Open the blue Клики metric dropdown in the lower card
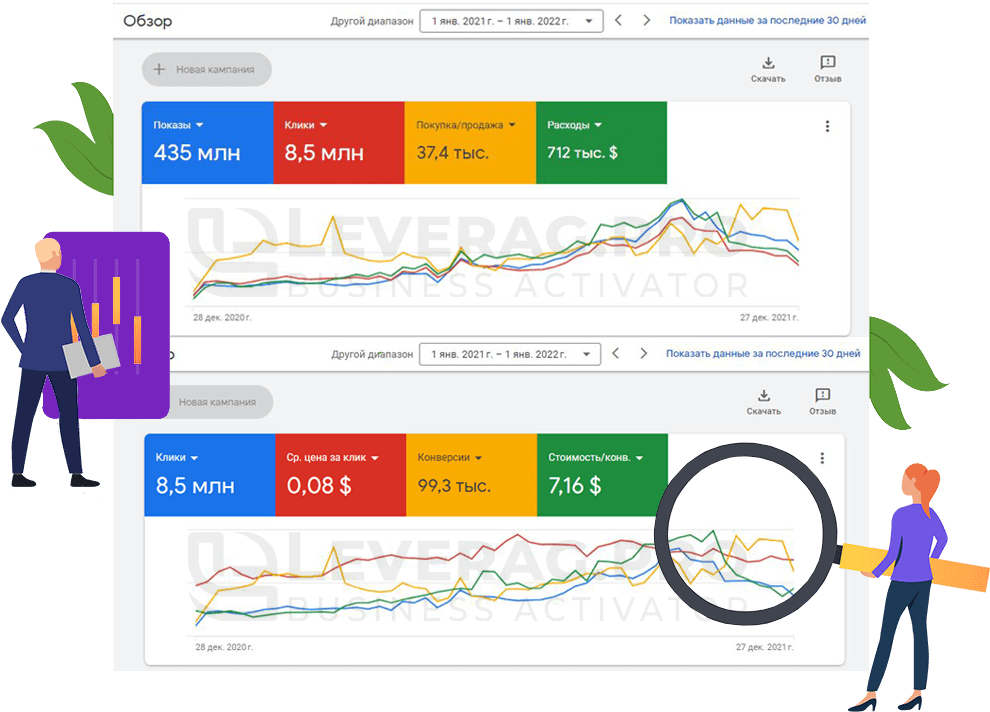This screenshot has width=990, height=712. click(177, 458)
